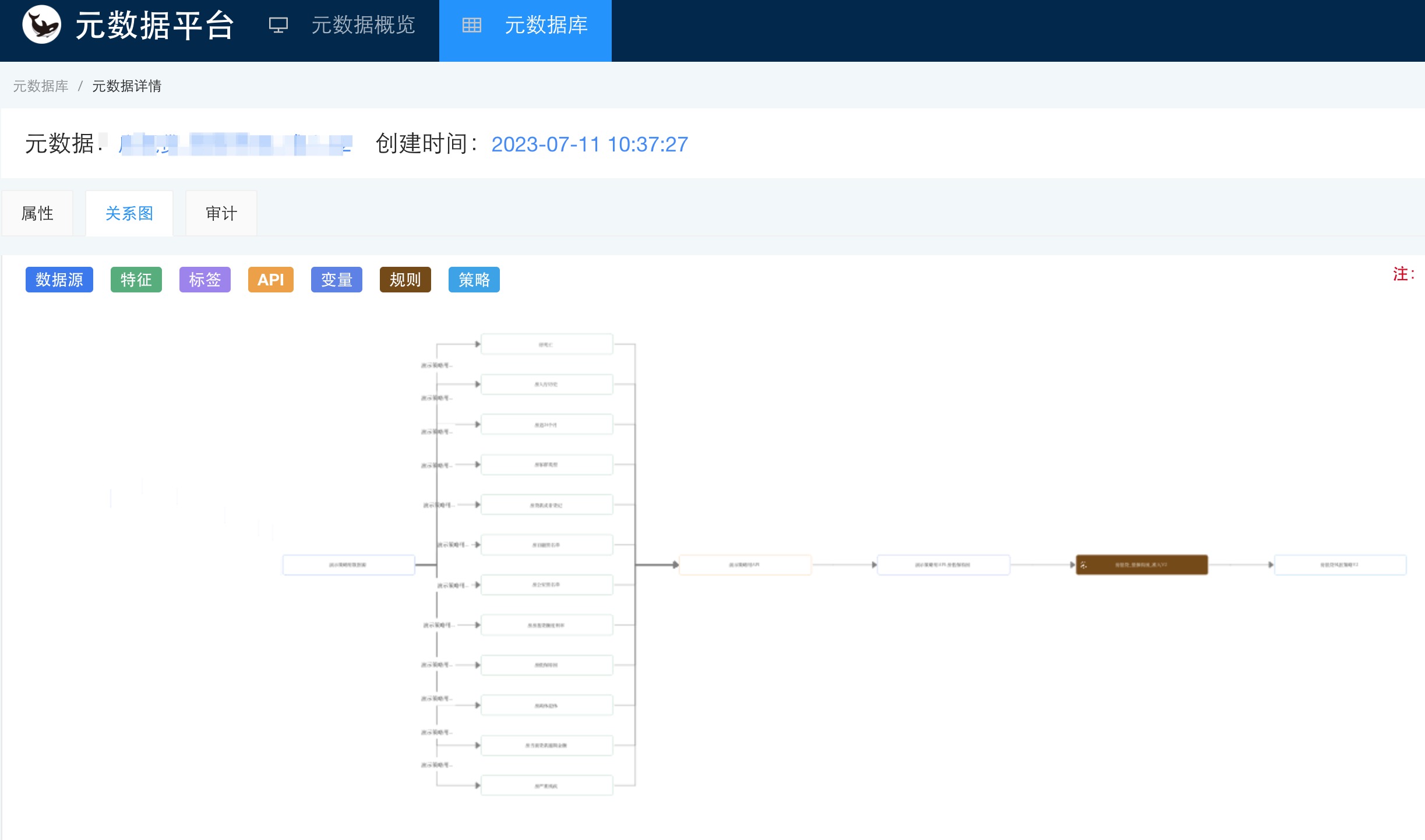Click the 创建时间 label
The height and width of the screenshot is (840, 1425).
point(426,143)
